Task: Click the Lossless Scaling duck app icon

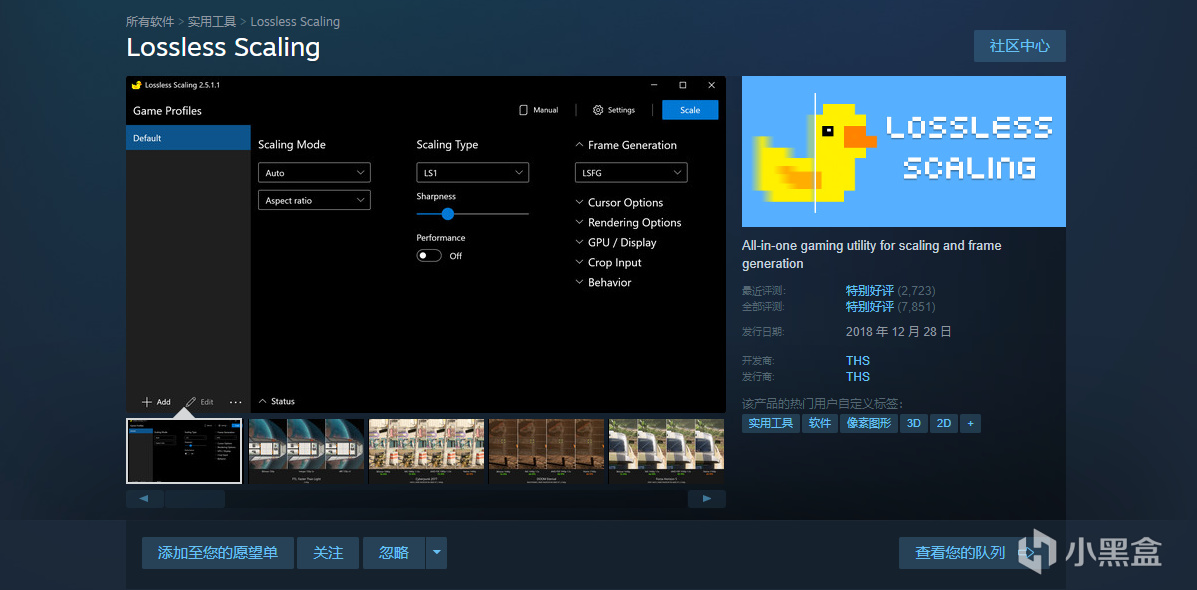Action: (x=136, y=85)
